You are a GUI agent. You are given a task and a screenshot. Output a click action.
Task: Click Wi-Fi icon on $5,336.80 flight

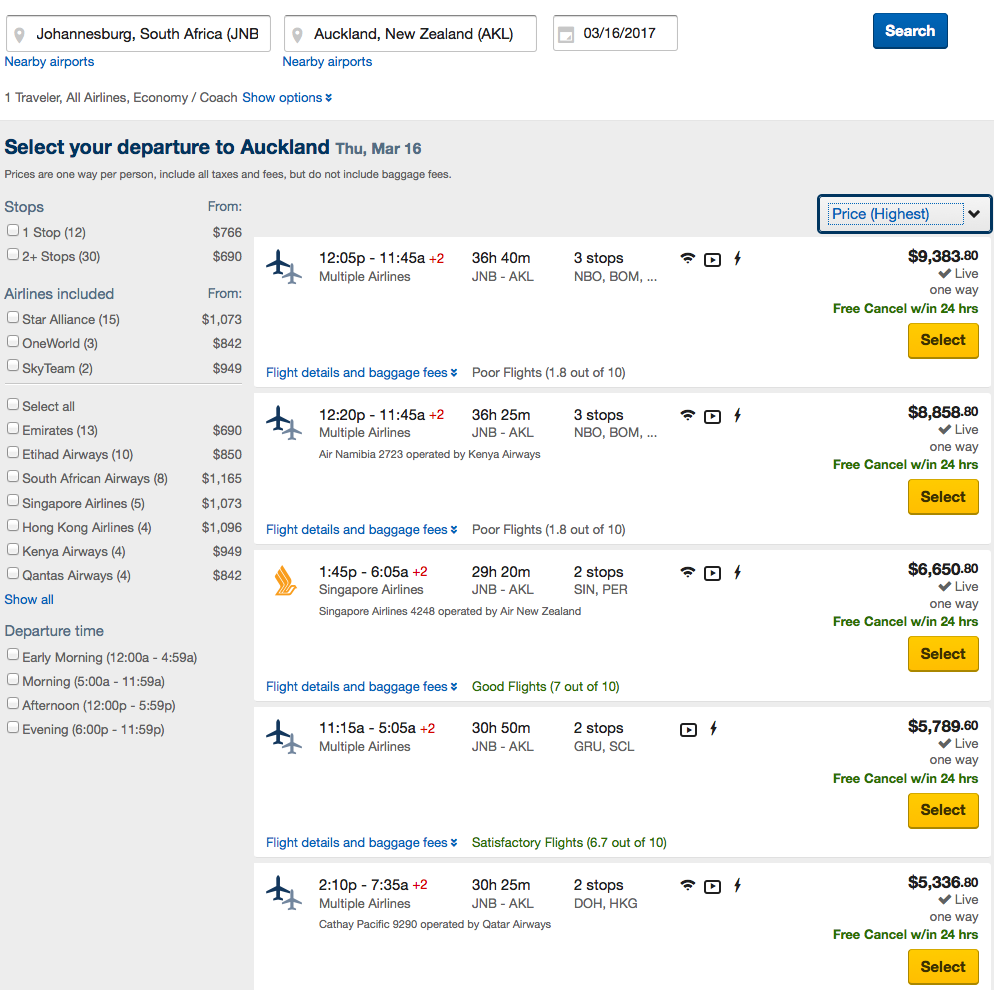pos(688,885)
